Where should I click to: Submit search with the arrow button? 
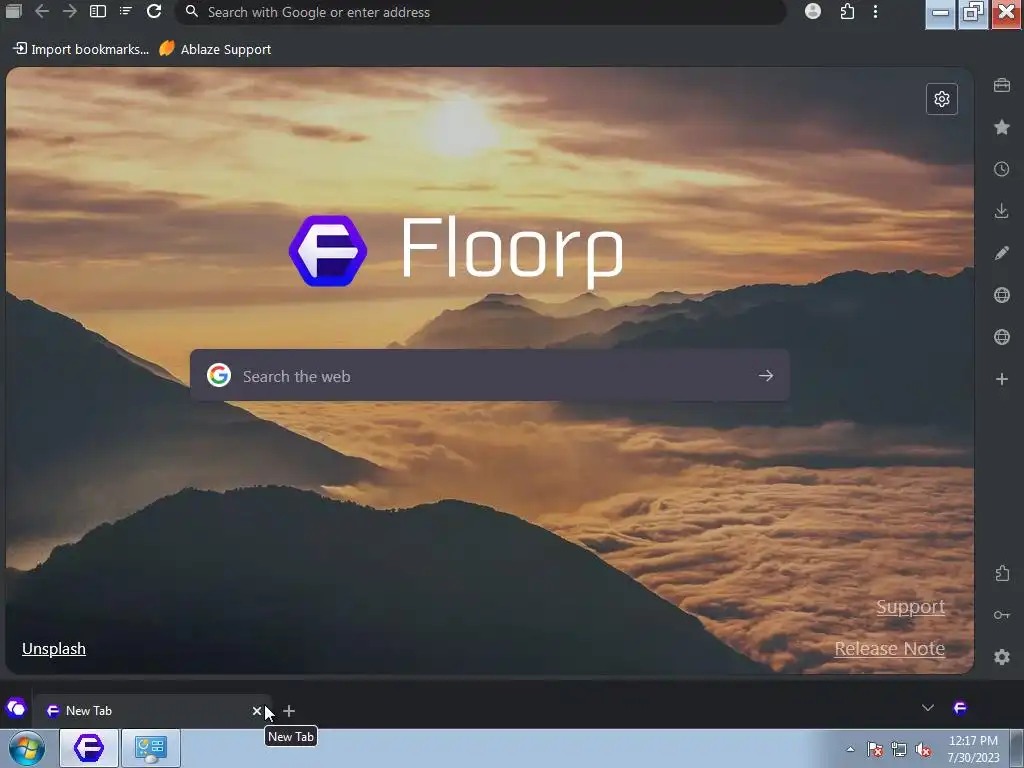pos(765,376)
